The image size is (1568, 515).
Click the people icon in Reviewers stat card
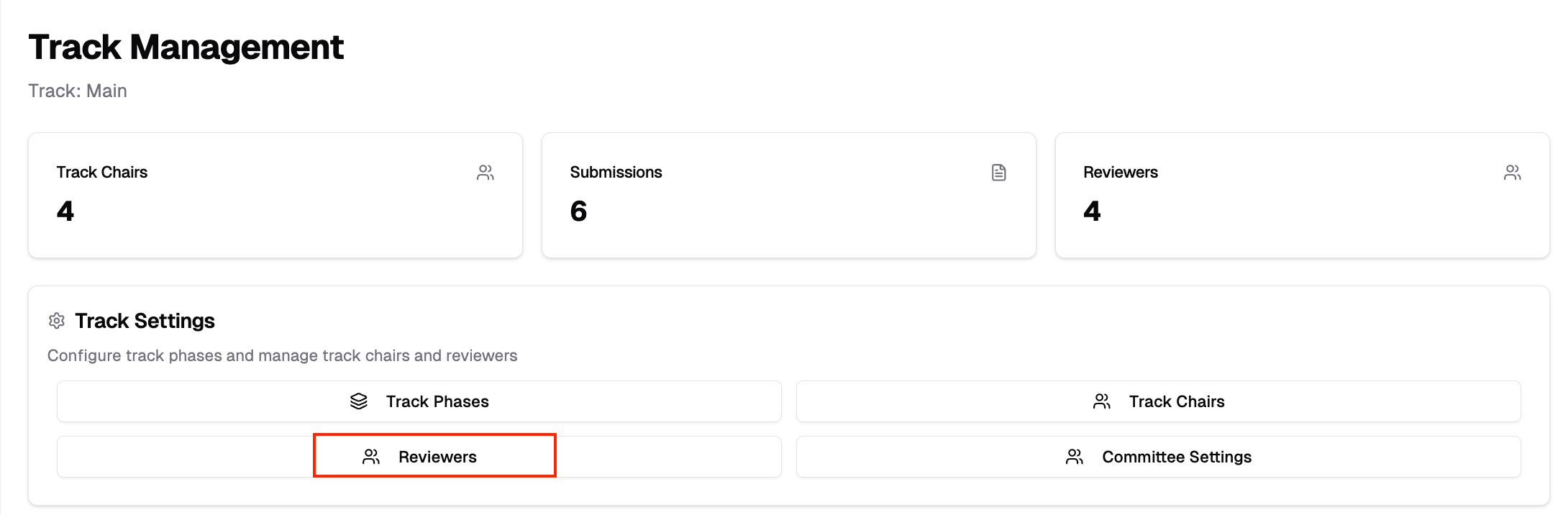(x=1512, y=173)
